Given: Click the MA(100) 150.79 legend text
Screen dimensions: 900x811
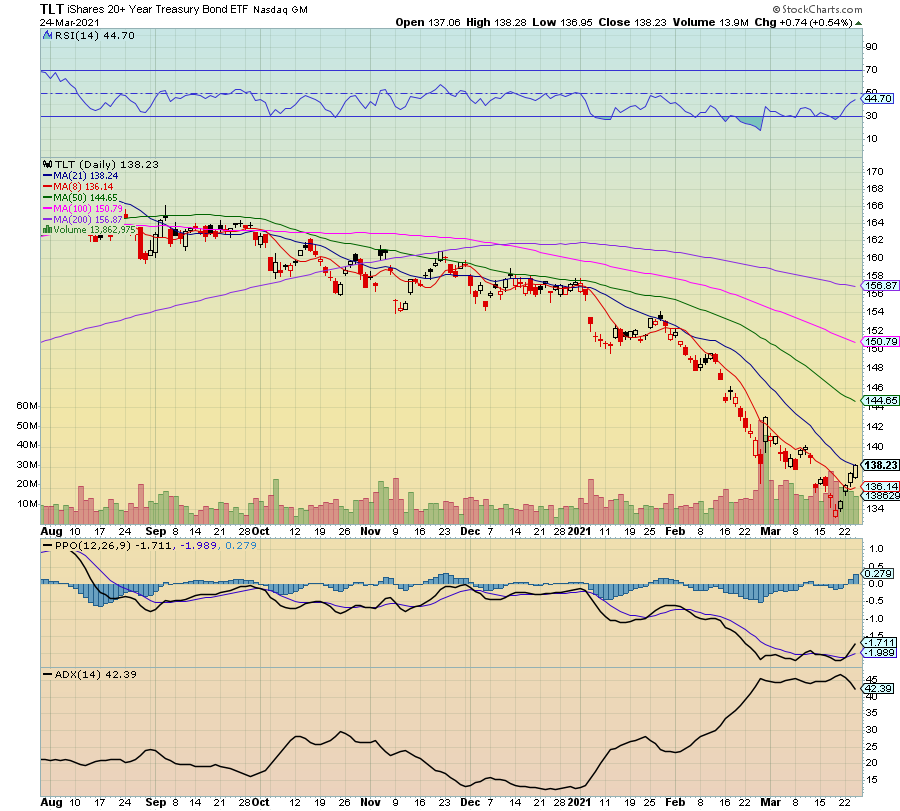Looking at the screenshot, I should [88, 209].
